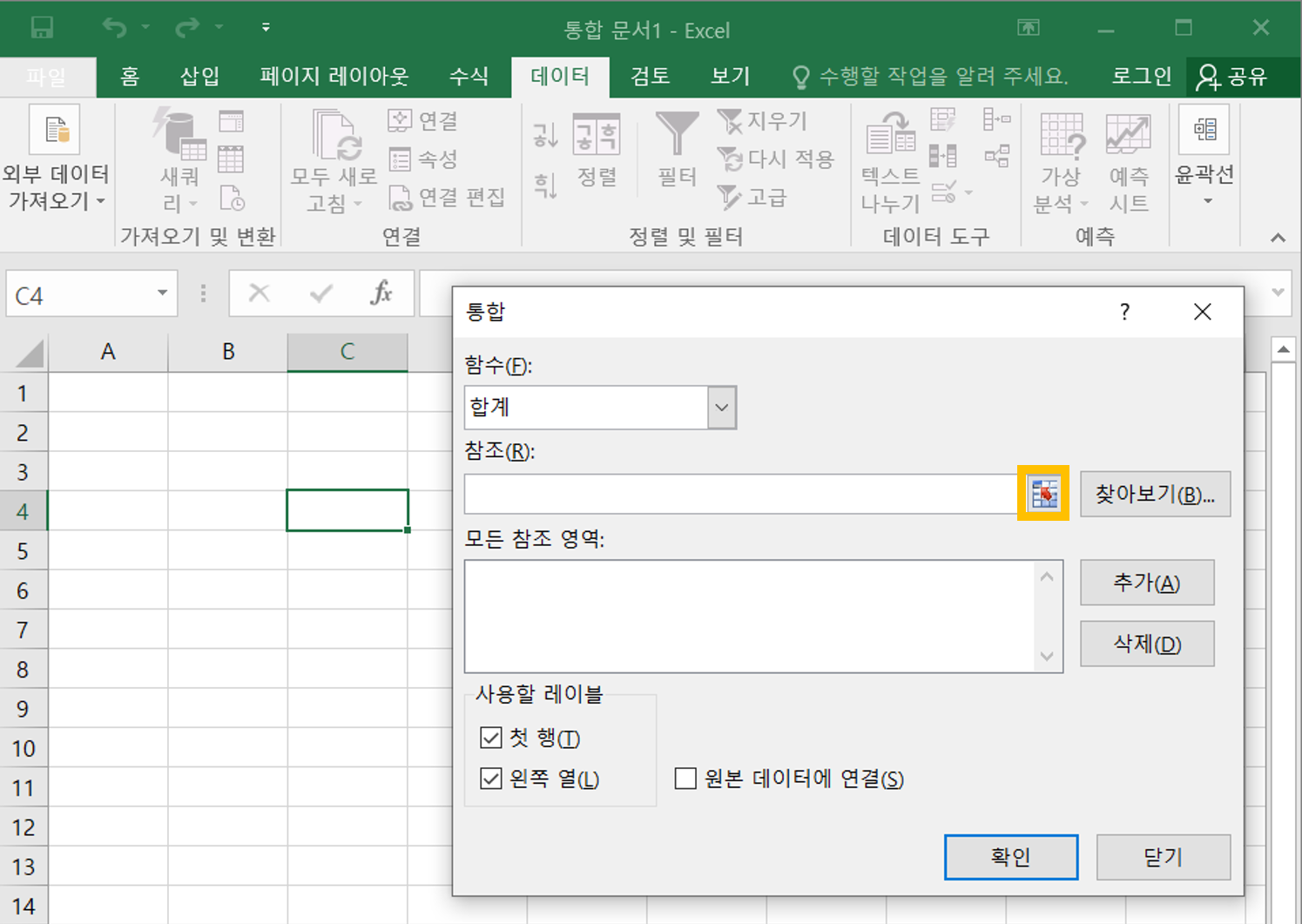Click the 찾아보기 button
1302x924 pixels.
coord(1155,495)
